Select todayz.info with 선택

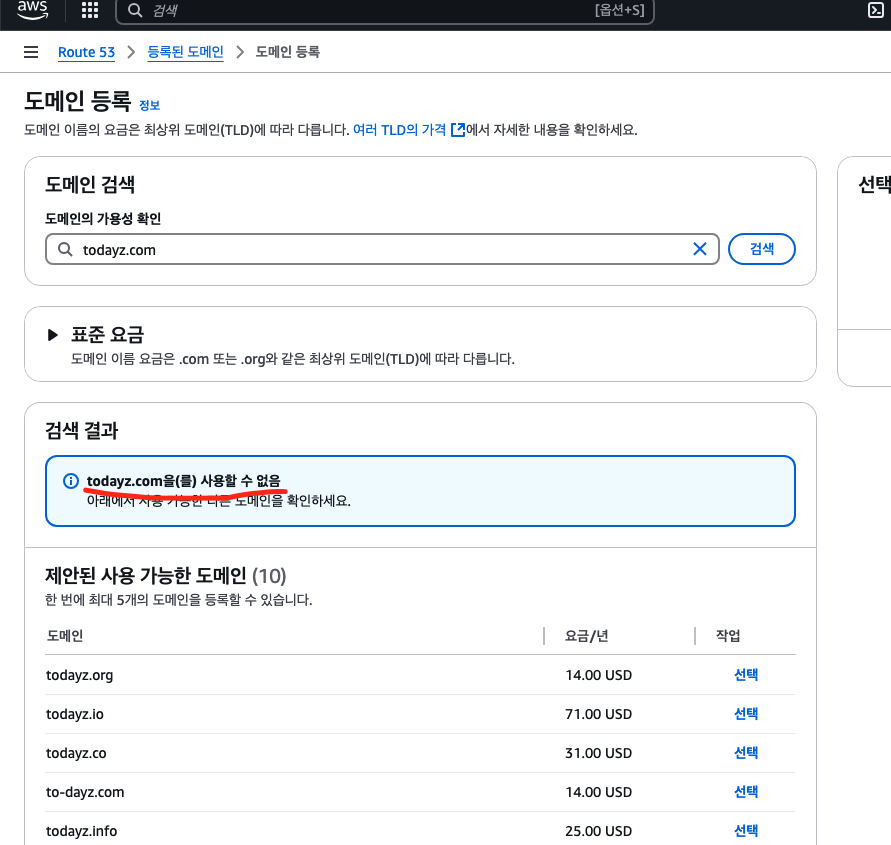[x=746, y=831]
